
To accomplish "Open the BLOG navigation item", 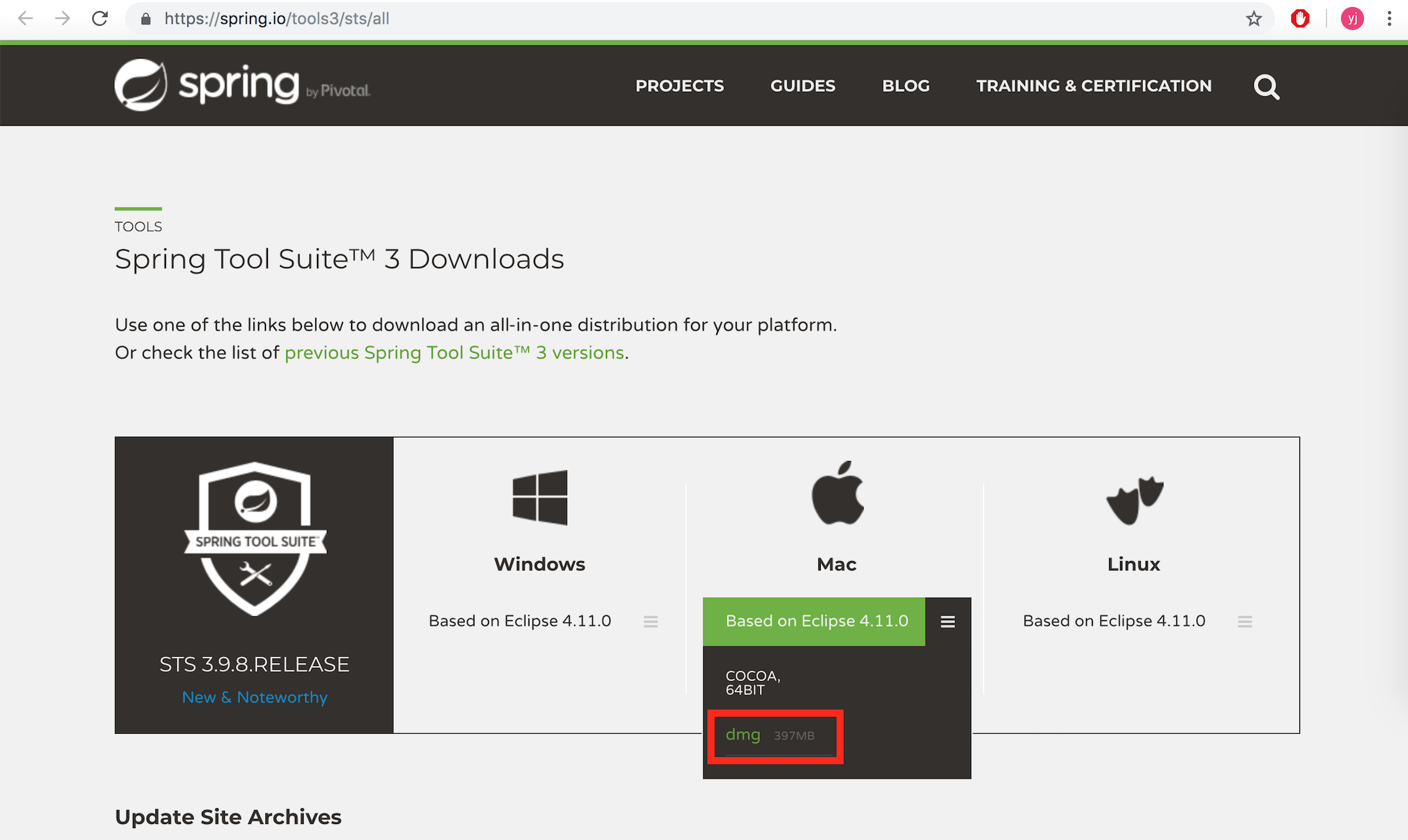I will point(905,86).
